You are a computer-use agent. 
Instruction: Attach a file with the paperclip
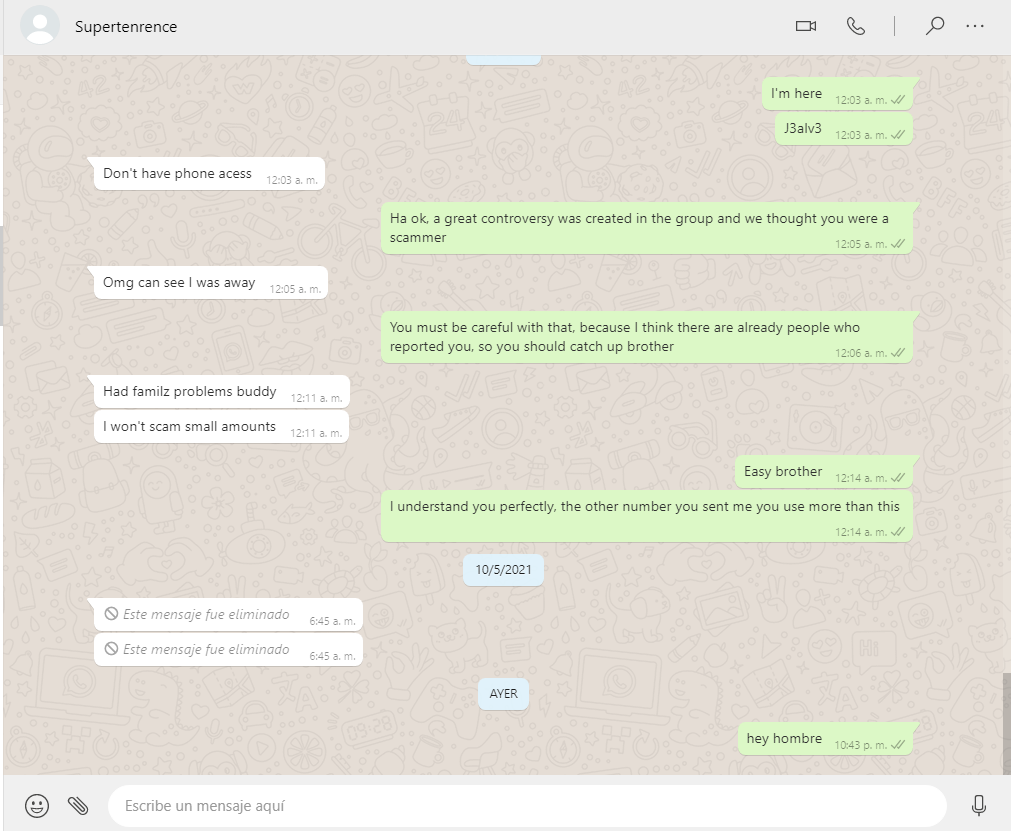[x=78, y=806]
